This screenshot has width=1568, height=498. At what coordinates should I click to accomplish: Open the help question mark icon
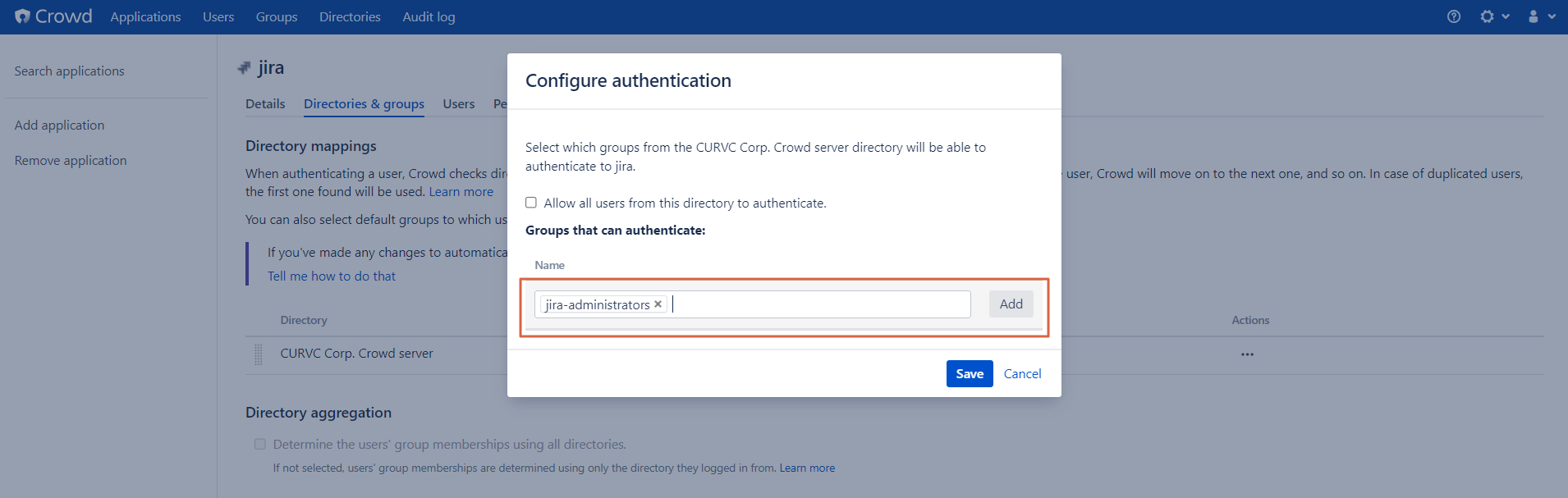(x=1454, y=16)
